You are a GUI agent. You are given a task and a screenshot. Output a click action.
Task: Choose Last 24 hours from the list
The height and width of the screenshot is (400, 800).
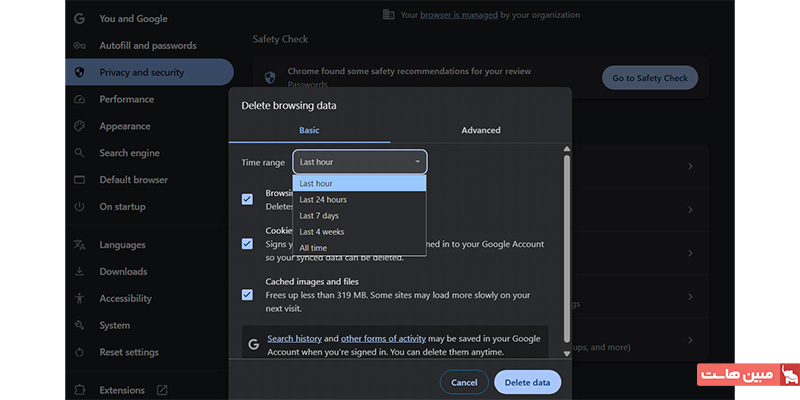point(359,199)
